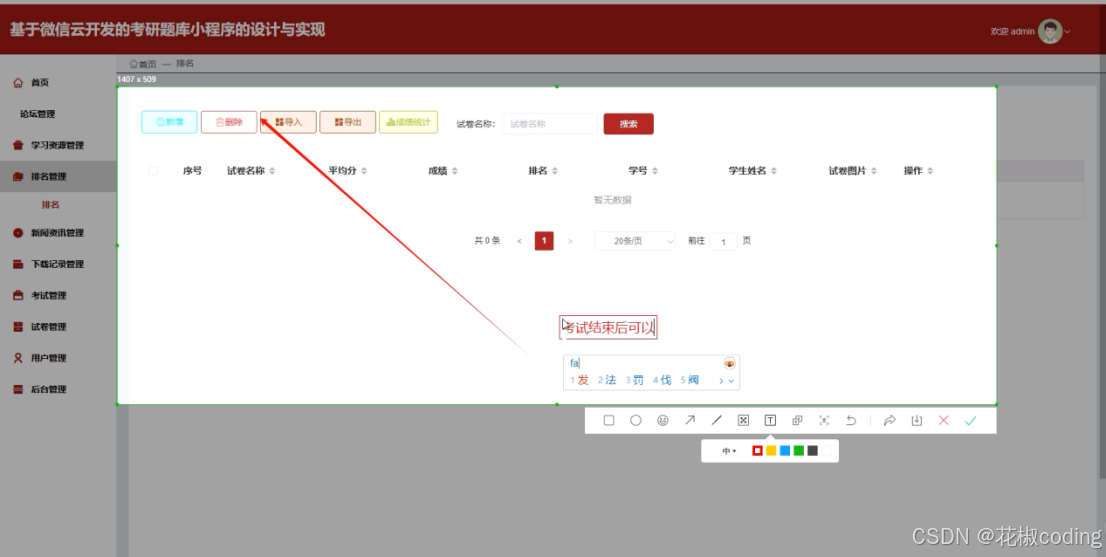Pick the yellow text color swatch
Image resolution: width=1106 pixels, height=557 pixels.
pos(771,451)
